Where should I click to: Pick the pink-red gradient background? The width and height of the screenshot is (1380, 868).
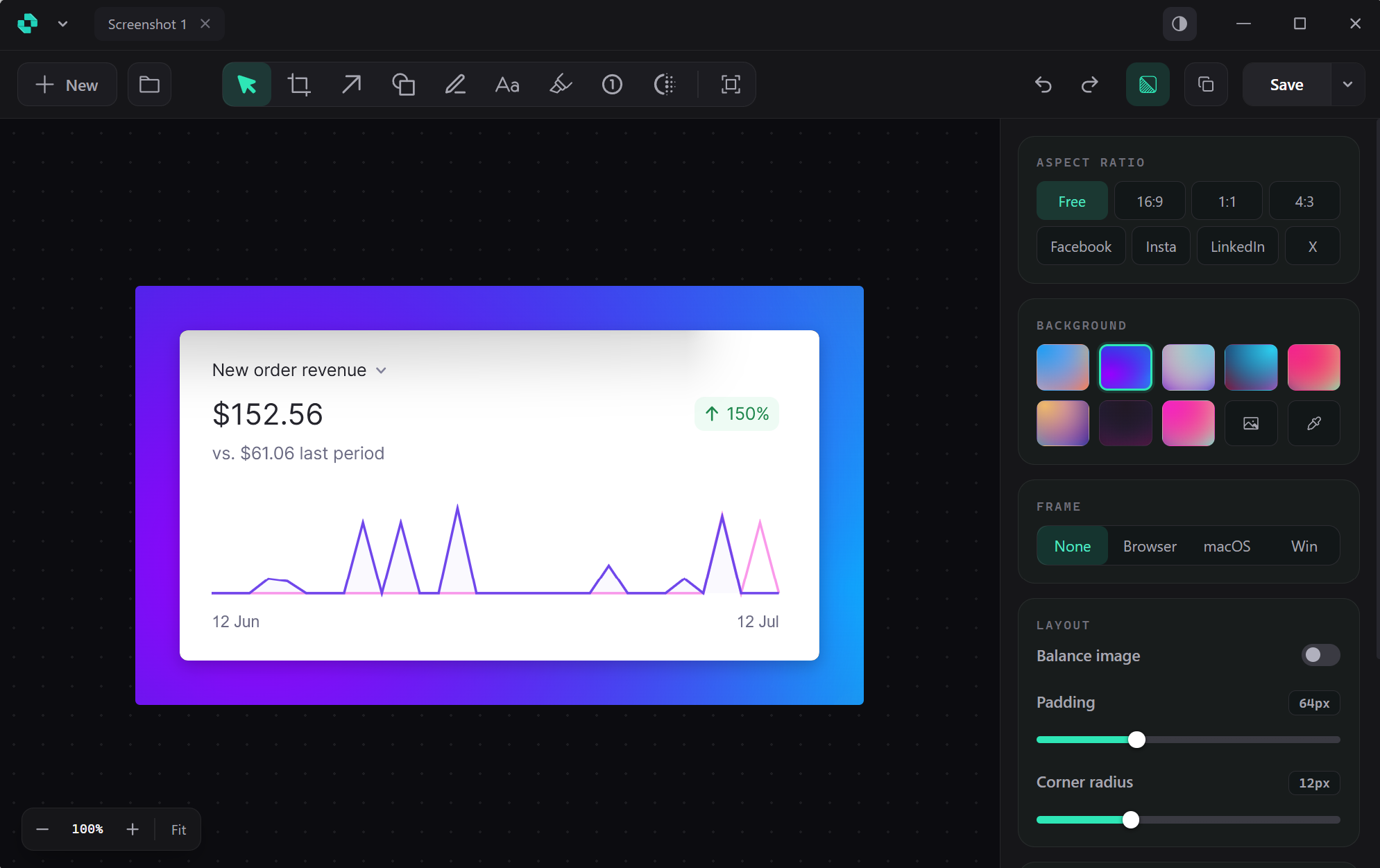click(1313, 367)
